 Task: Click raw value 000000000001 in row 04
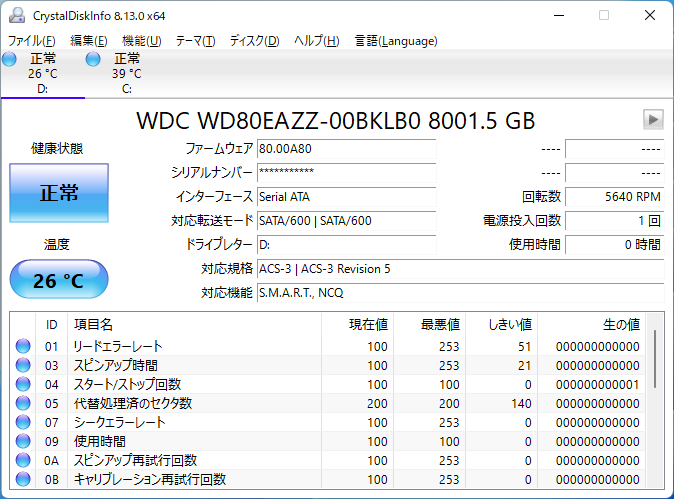click(597, 384)
